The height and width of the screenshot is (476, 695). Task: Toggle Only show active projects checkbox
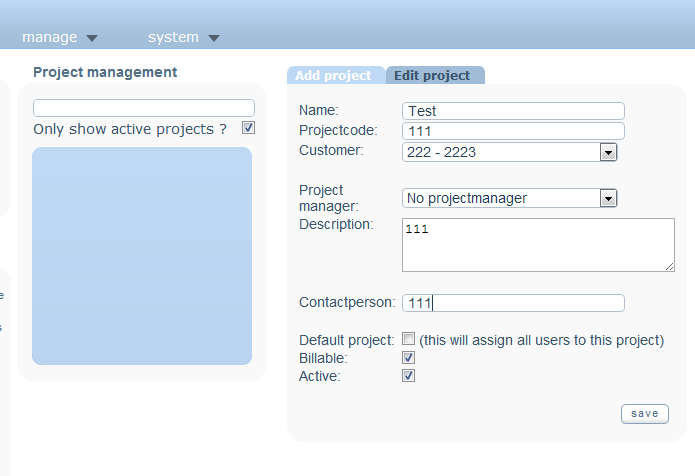pos(248,128)
